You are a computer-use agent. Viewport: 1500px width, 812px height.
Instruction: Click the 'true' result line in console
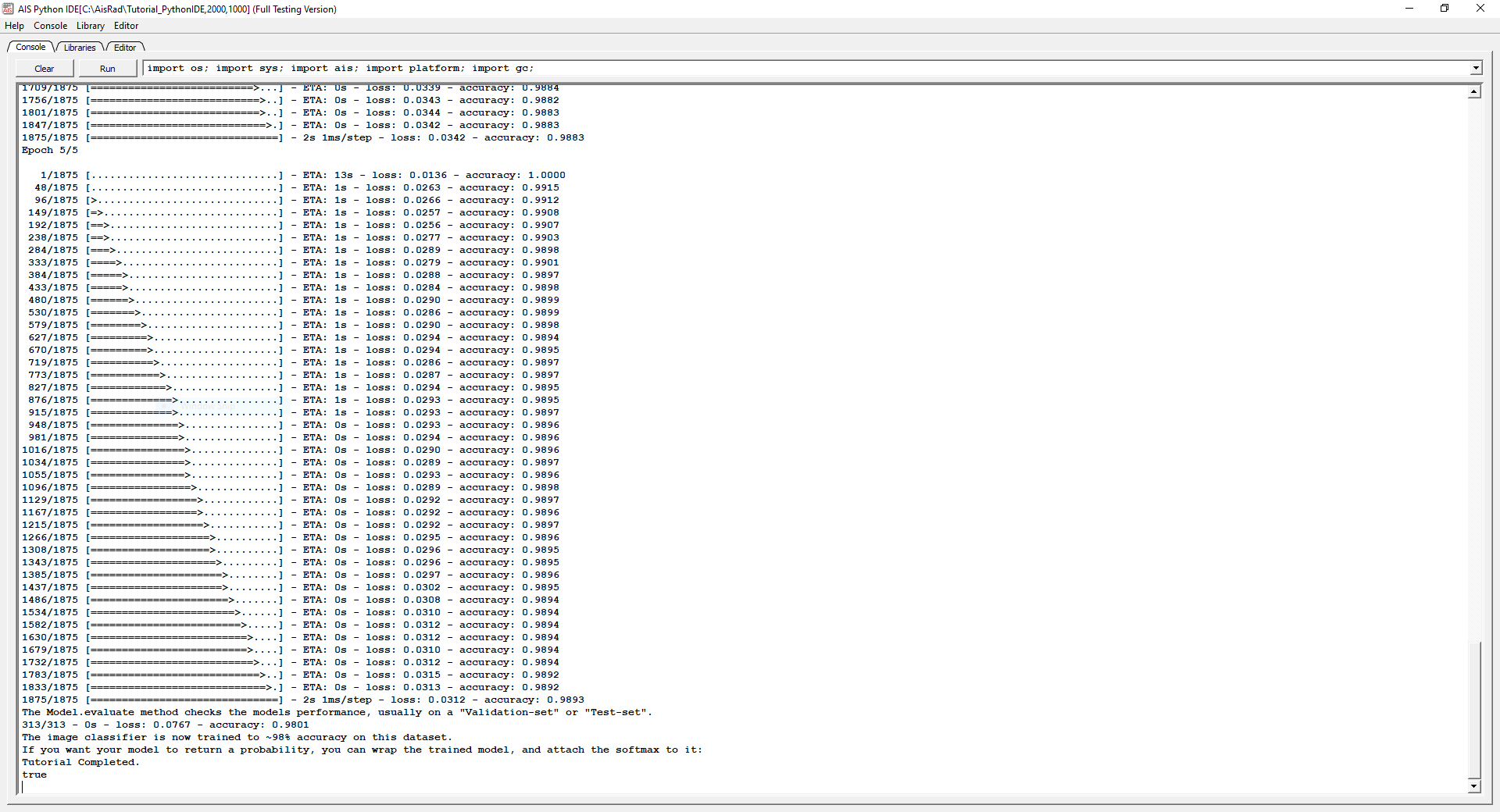(34, 775)
